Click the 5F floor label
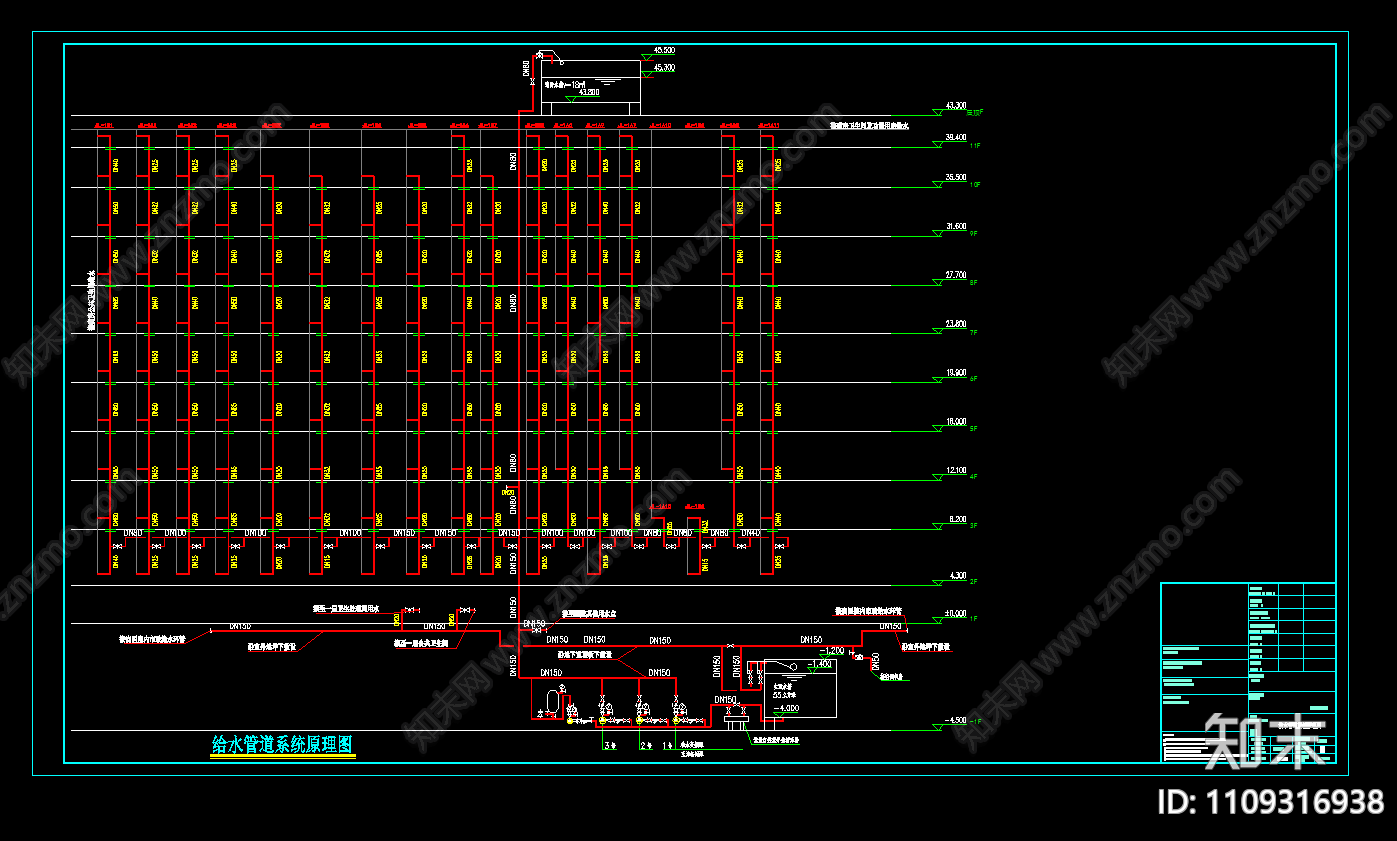This screenshot has height=841, width=1397. point(973,429)
